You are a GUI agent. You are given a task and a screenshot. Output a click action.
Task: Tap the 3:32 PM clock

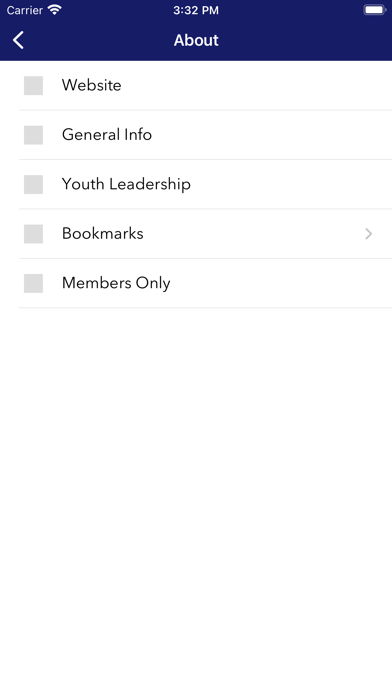coord(196,10)
